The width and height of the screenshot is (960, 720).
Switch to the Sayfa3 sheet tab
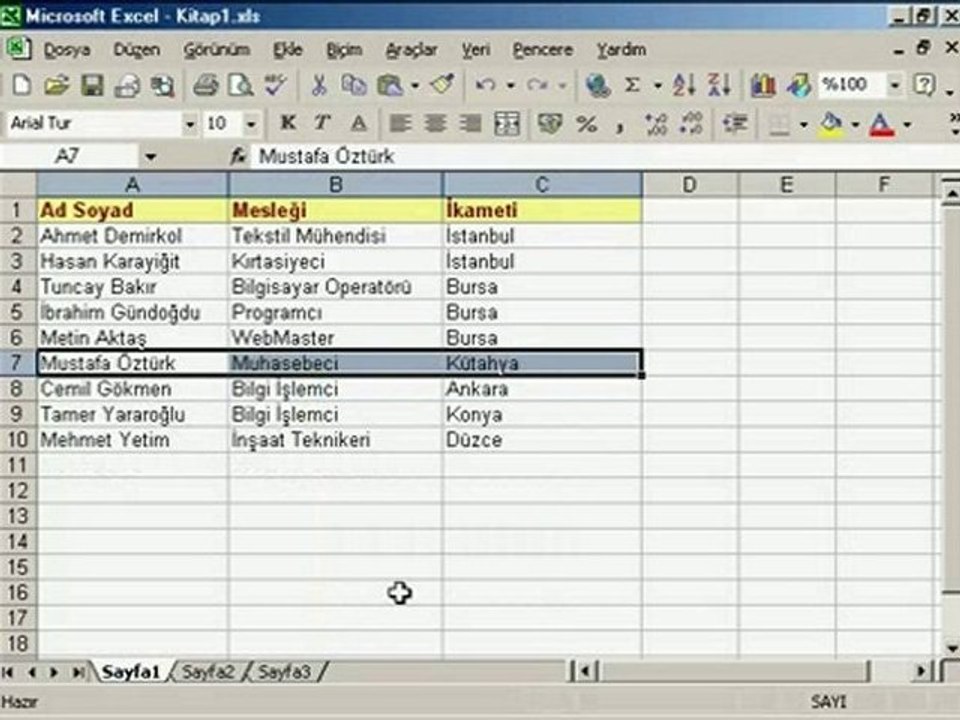(284, 672)
